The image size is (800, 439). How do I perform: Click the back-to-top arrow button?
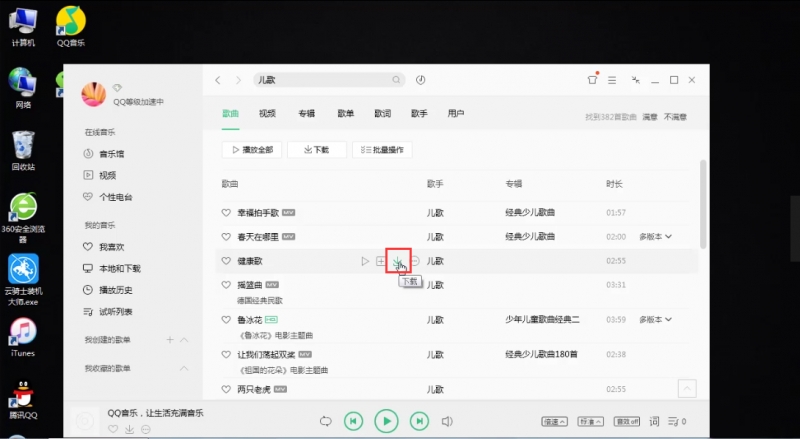coord(687,389)
